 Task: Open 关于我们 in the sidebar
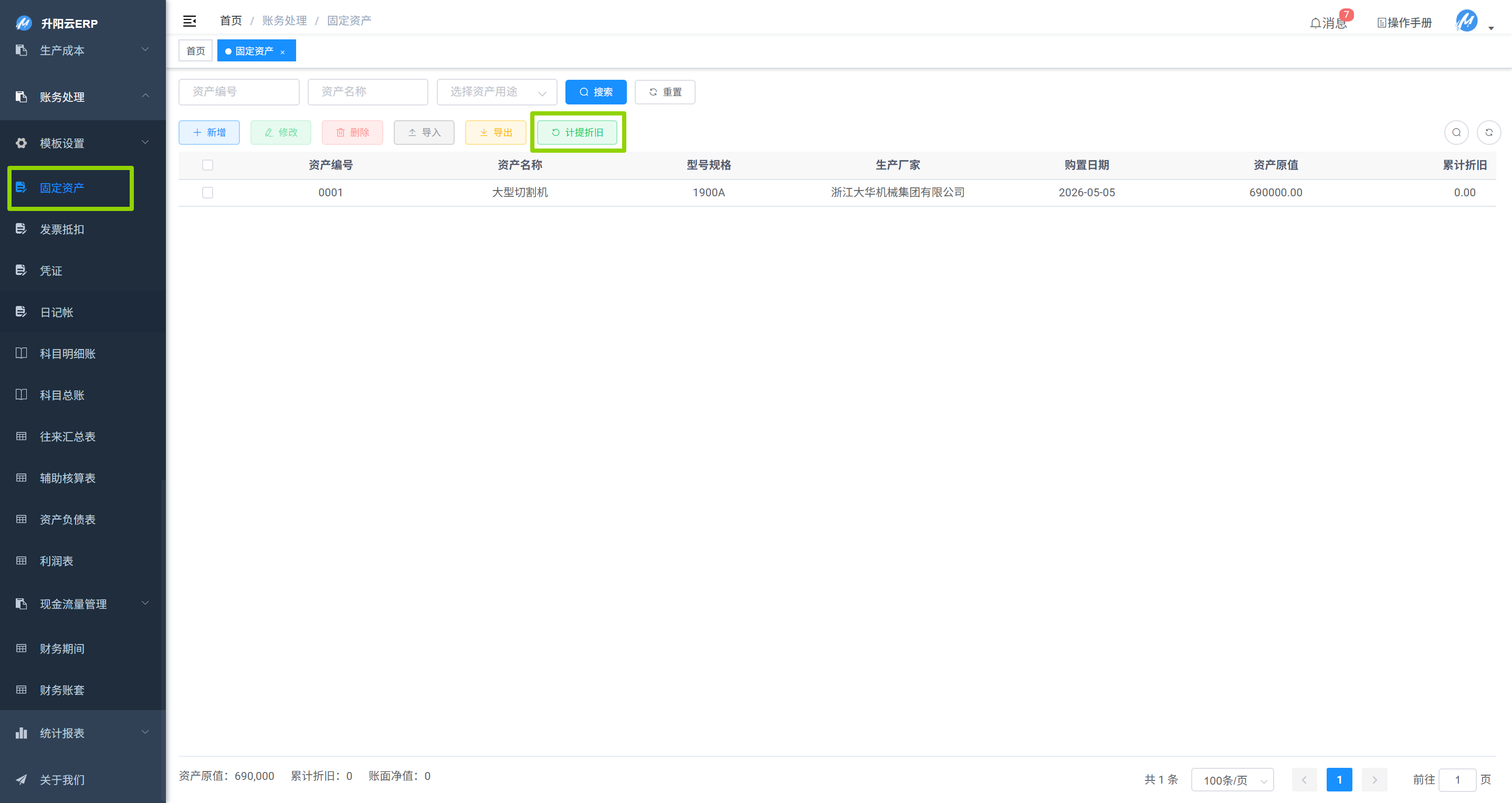click(83, 779)
